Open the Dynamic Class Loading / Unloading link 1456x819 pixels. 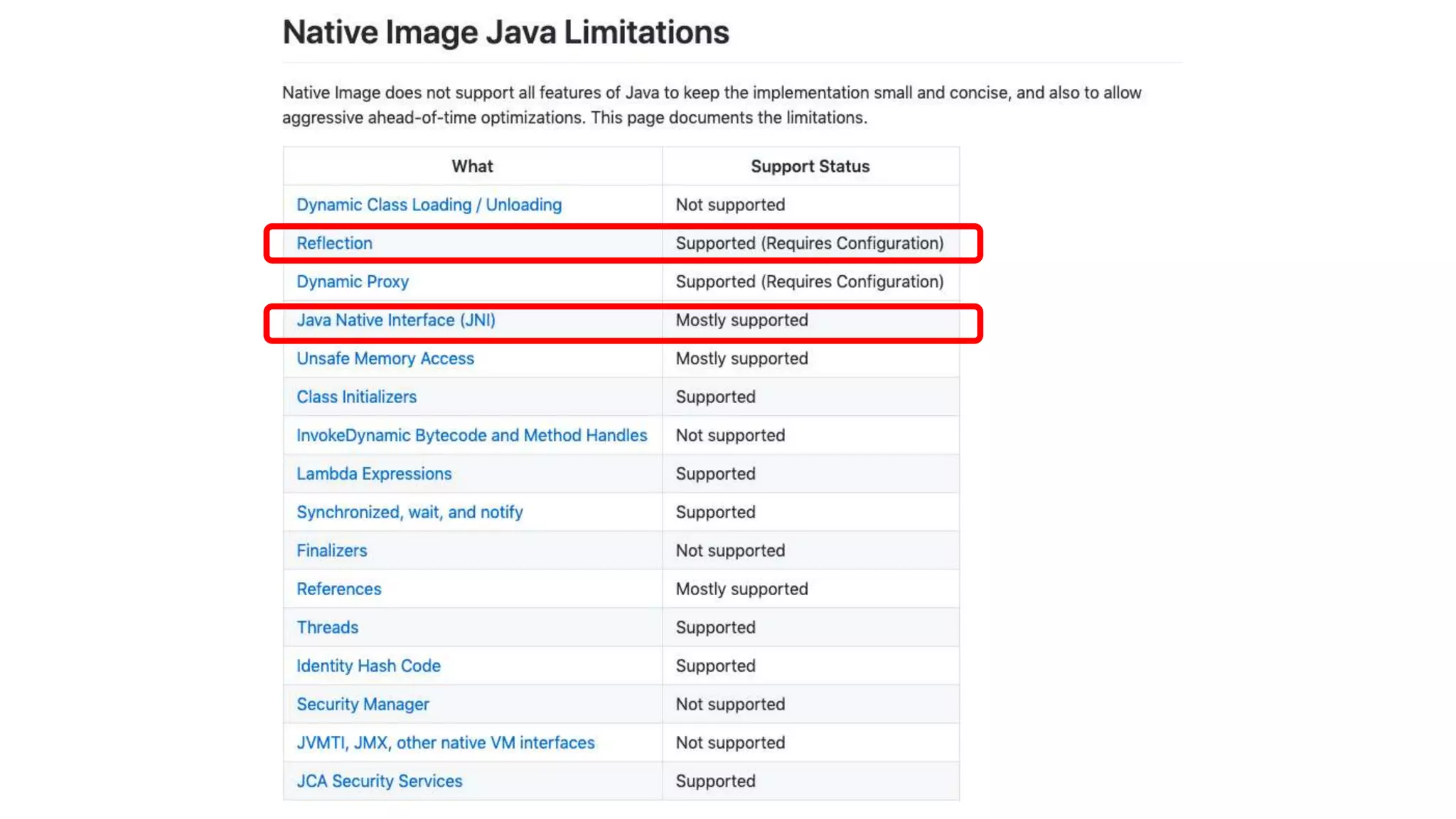coord(429,205)
